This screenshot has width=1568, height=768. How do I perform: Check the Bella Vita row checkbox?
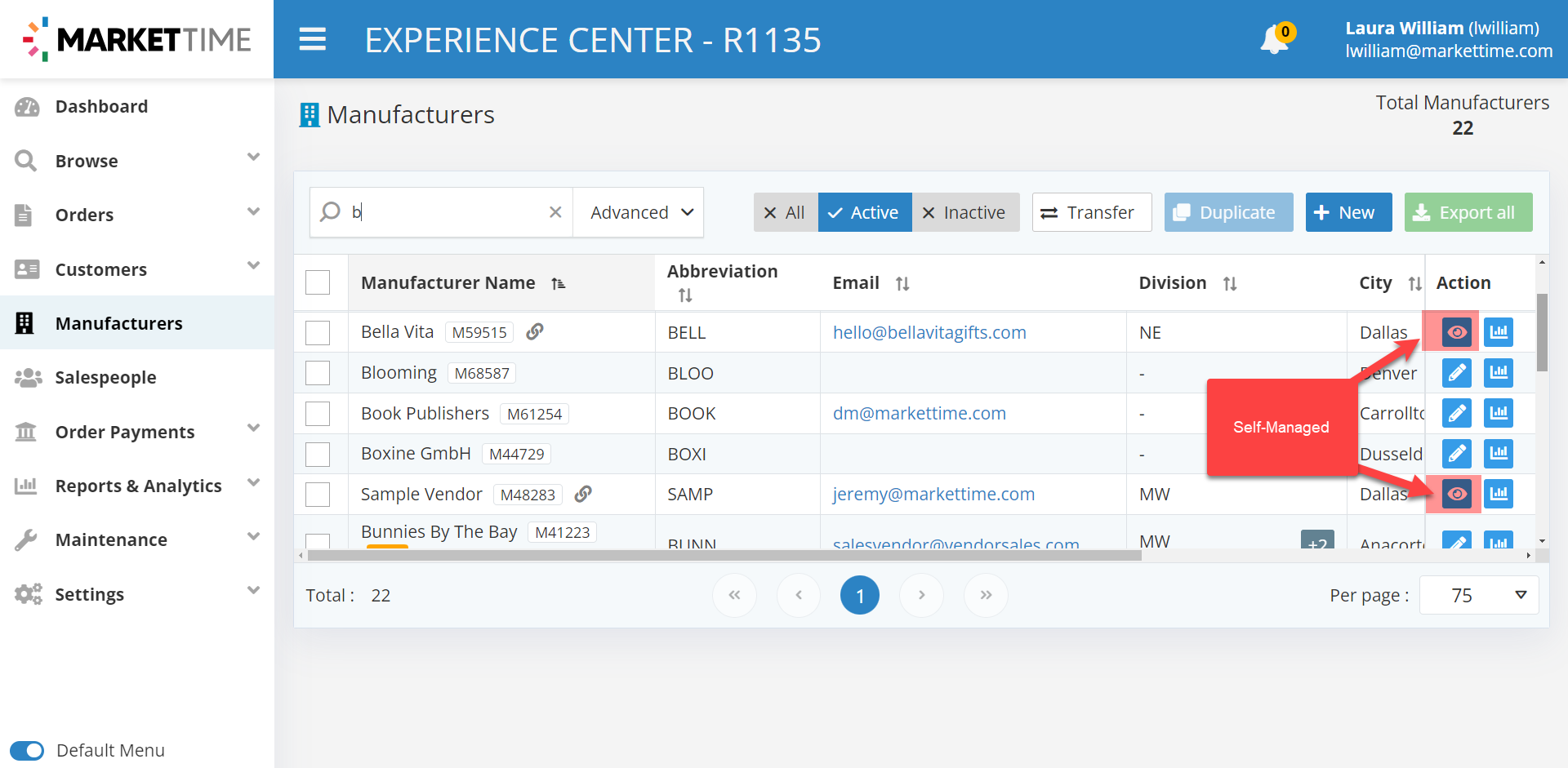point(318,332)
